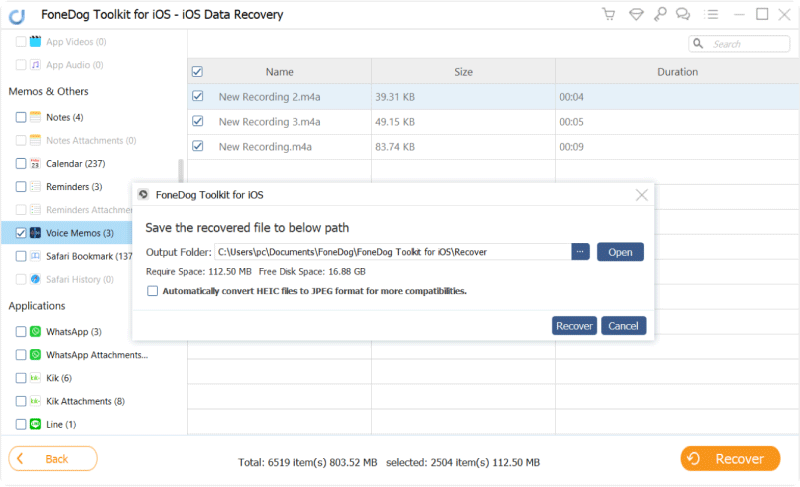Select the Safari Bookmark category label
This screenshot has height=487, width=800.
pyautogui.click(x=89, y=256)
